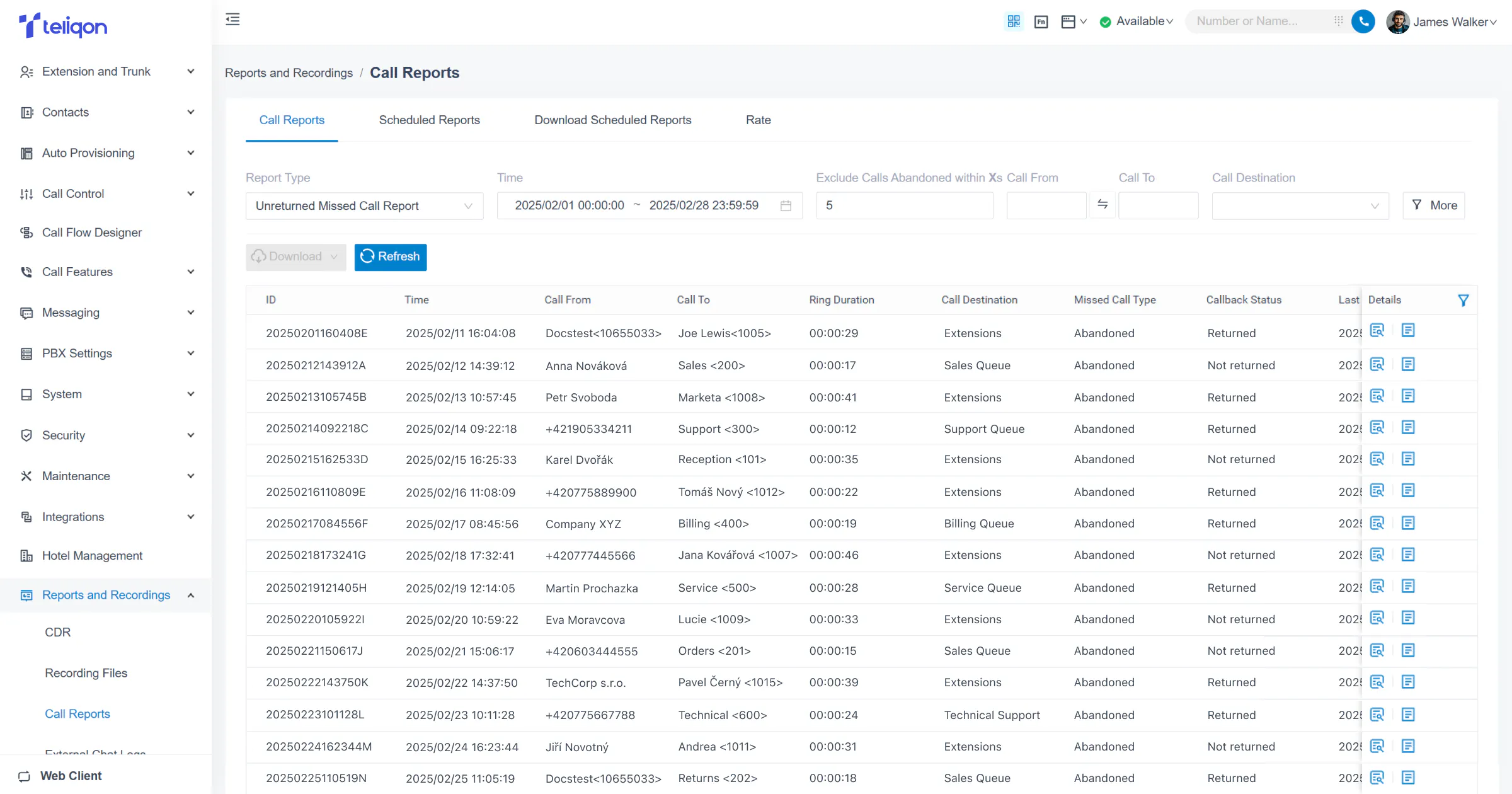View call details for 20250224162344M
Screen dimensions: 1512x794
[x=1377, y=747]
